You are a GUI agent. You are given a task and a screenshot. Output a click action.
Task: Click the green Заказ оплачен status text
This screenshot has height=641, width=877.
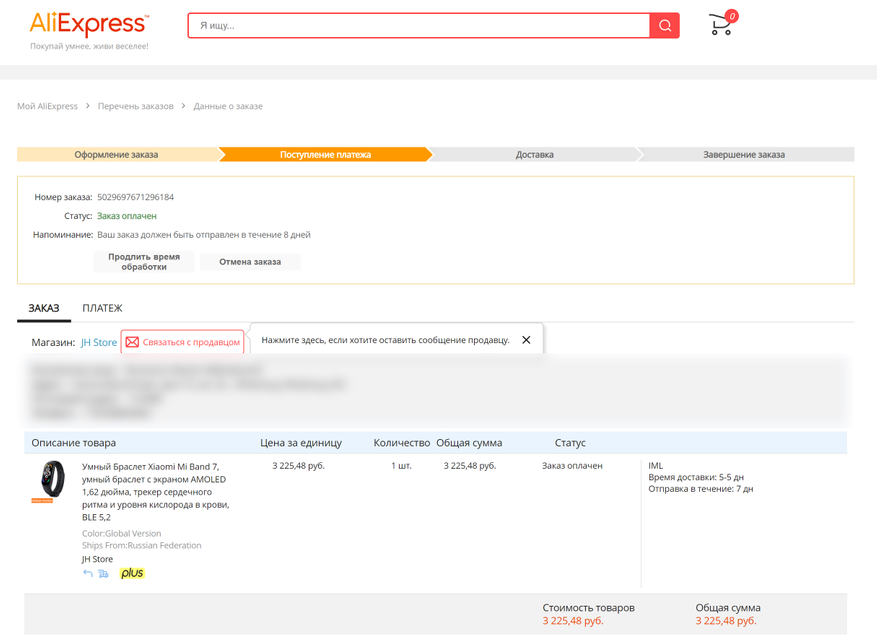point(127,216)
